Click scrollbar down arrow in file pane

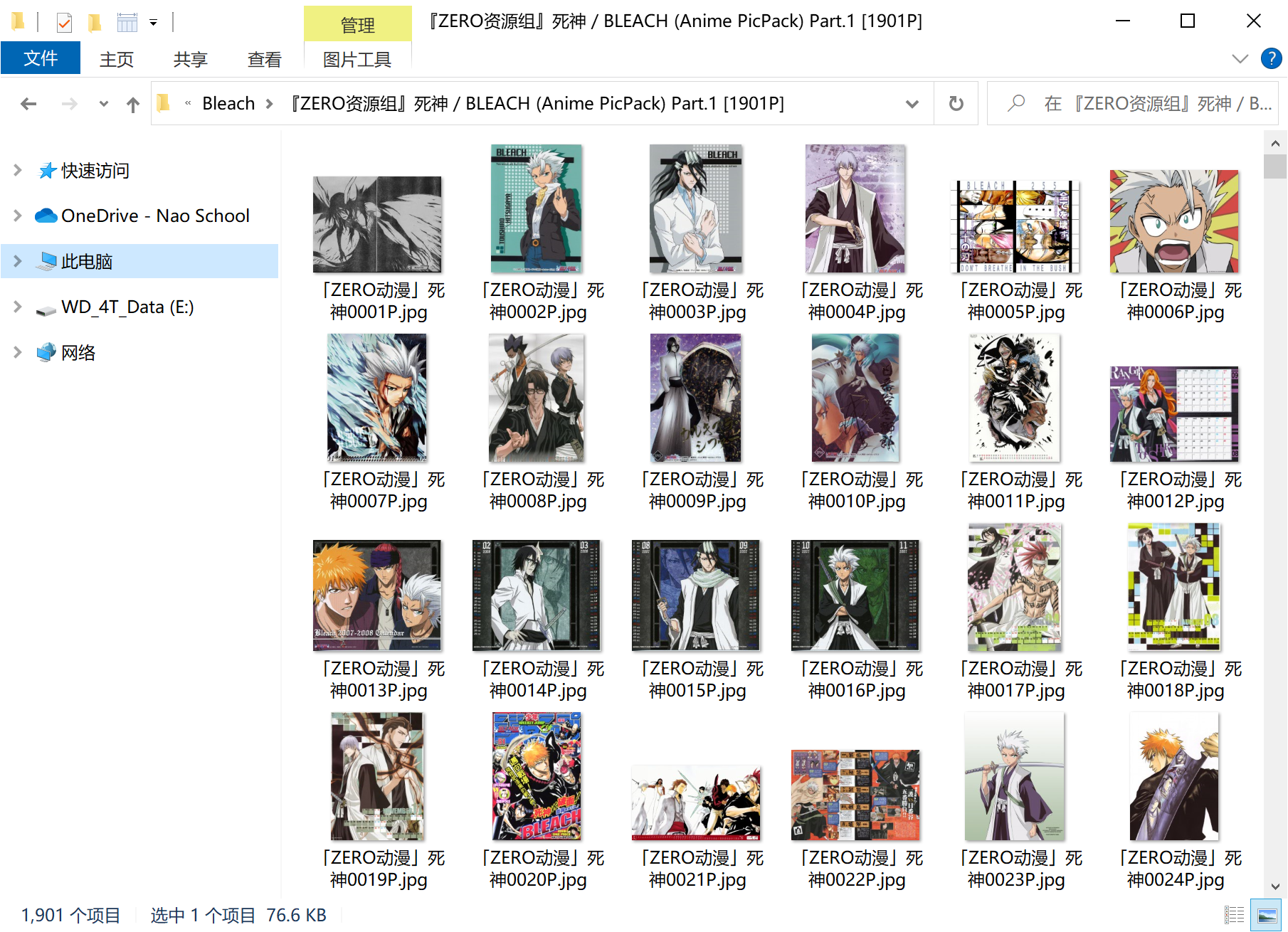click(1275, 887)
